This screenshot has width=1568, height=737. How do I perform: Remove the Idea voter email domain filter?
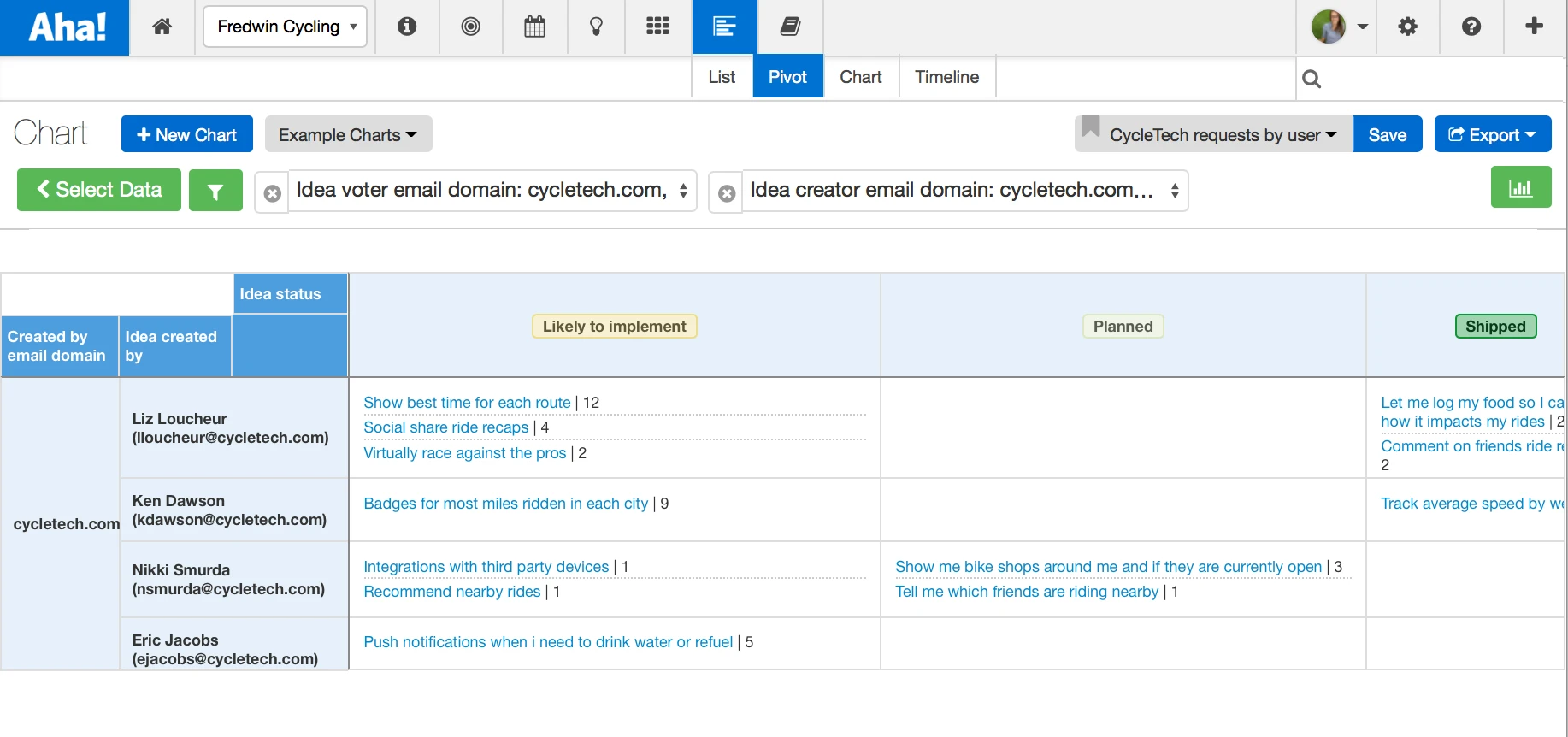pos(273,194)
